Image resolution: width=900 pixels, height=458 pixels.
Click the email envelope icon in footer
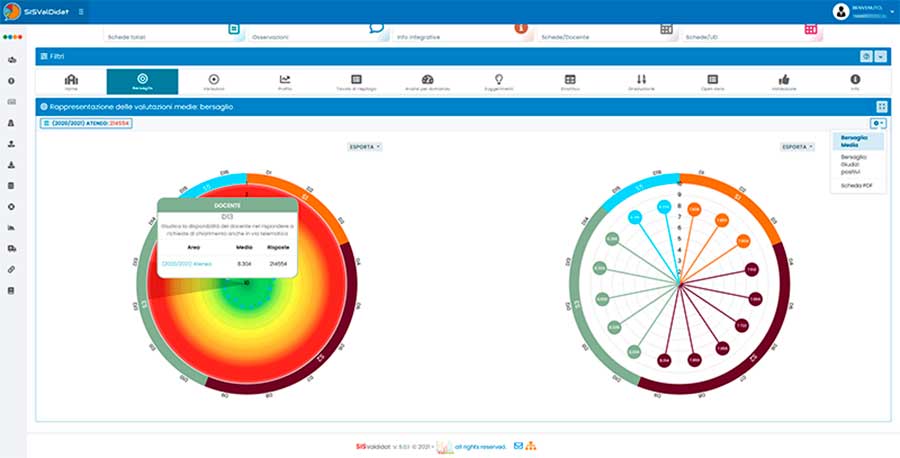[x=518, y=445]
